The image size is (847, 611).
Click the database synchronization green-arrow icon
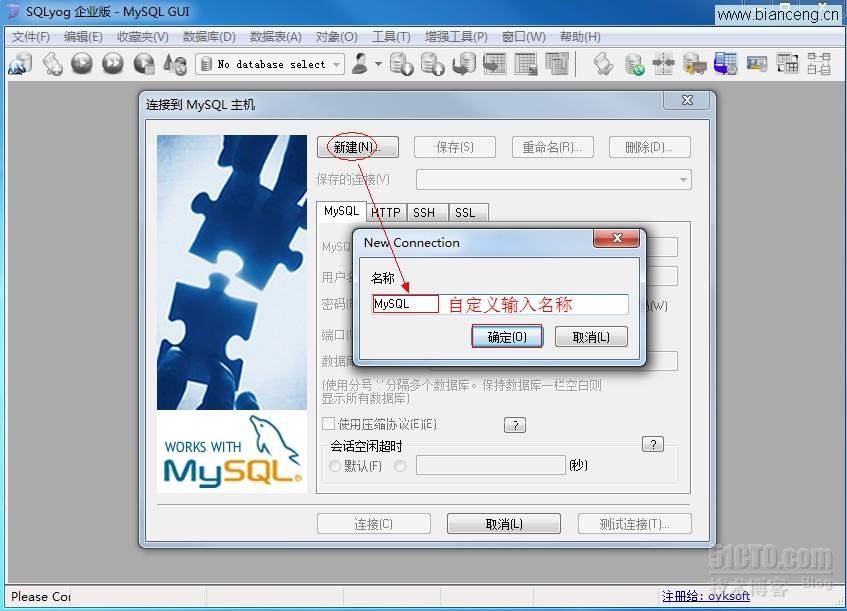tap(634, 64)
